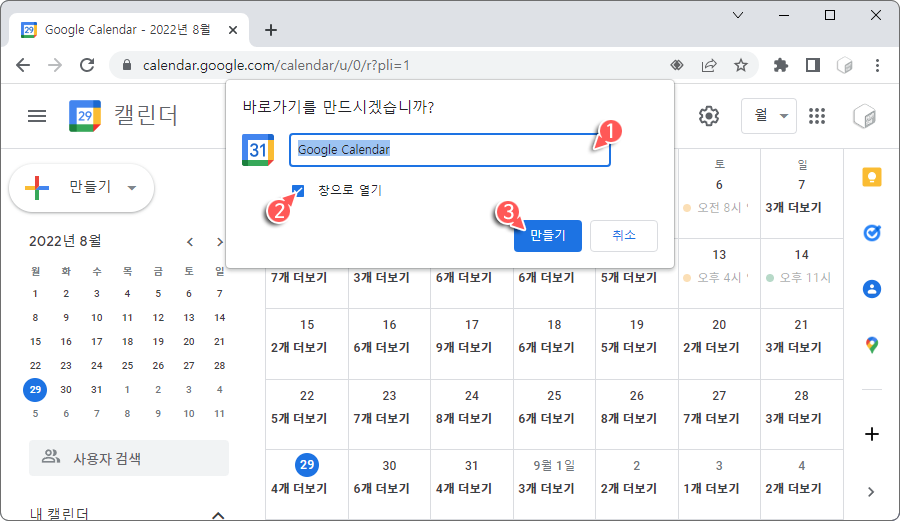This screenshot has width=900, height=521.
Task: Open Google Keep side panel icon
Action: [x=872, y=177]
